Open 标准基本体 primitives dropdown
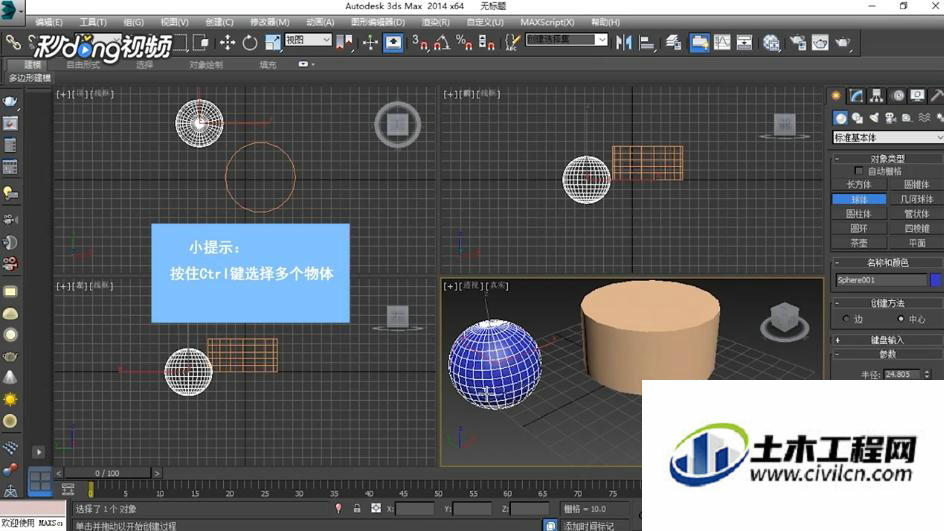The height and width of the screenshot is (531, 944). click(x=888, y=138)
